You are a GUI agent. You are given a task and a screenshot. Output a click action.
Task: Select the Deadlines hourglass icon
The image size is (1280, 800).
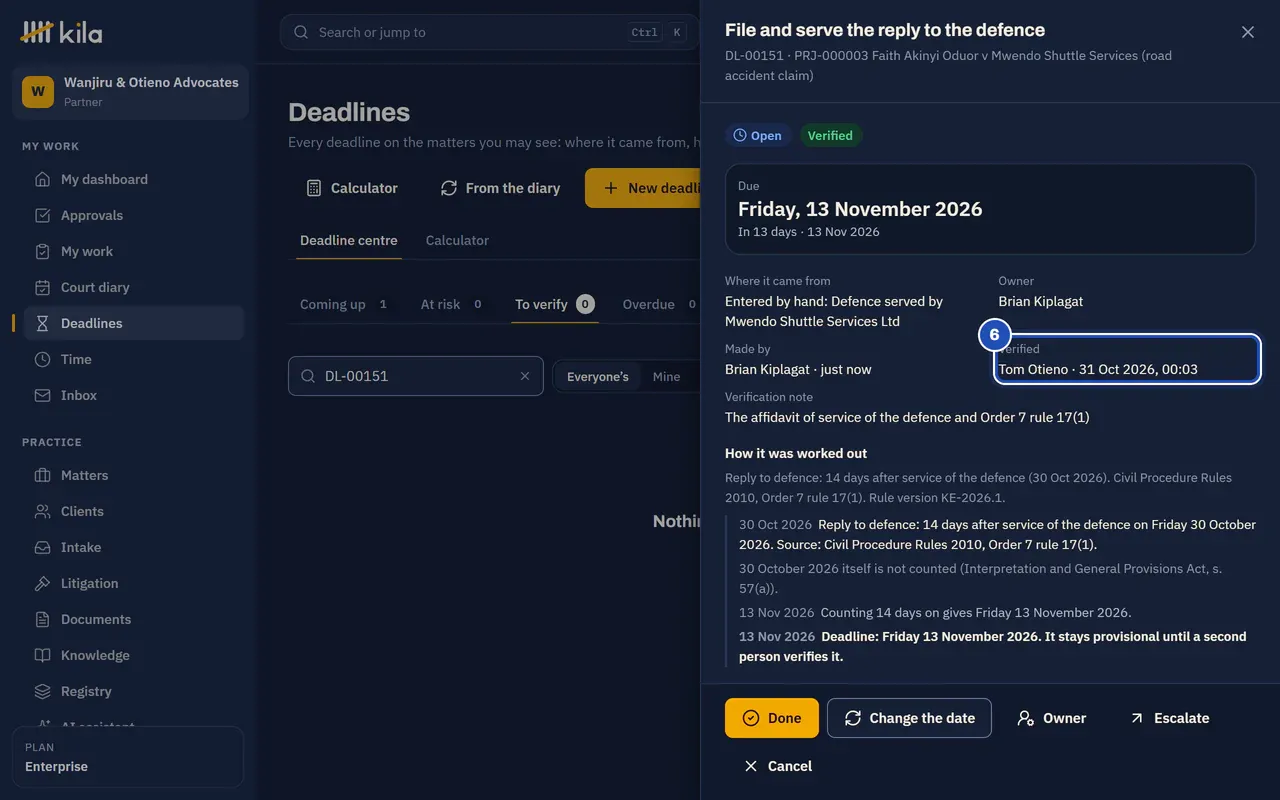pos(42,323)
